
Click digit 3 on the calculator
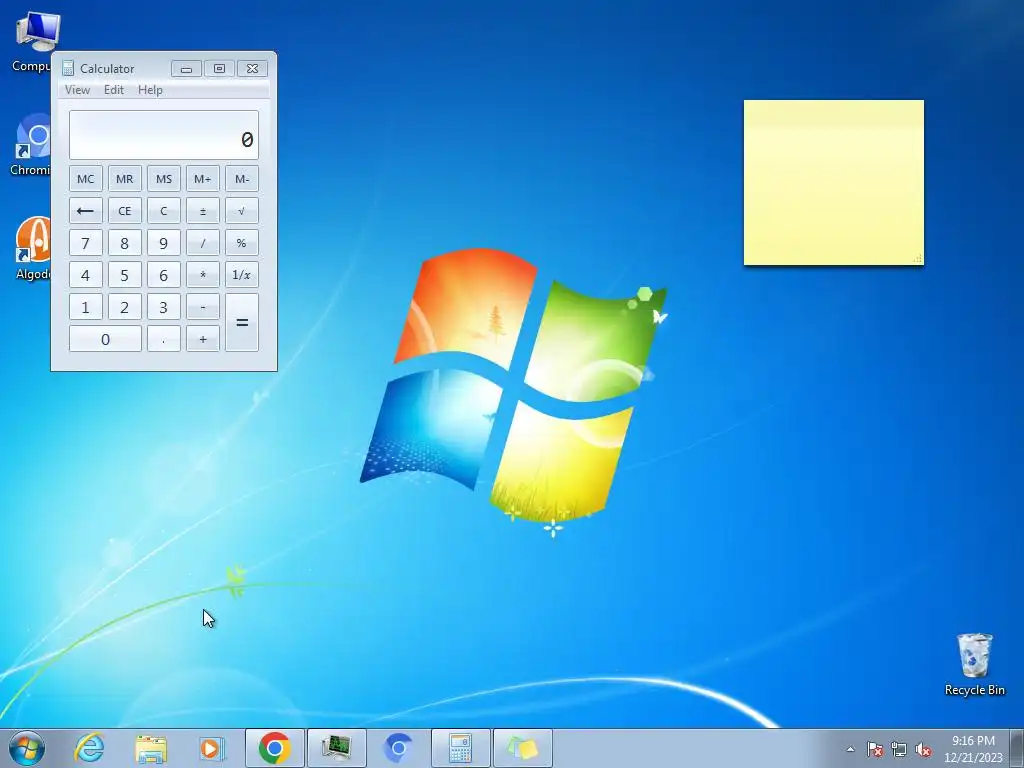tap(163, 307)
